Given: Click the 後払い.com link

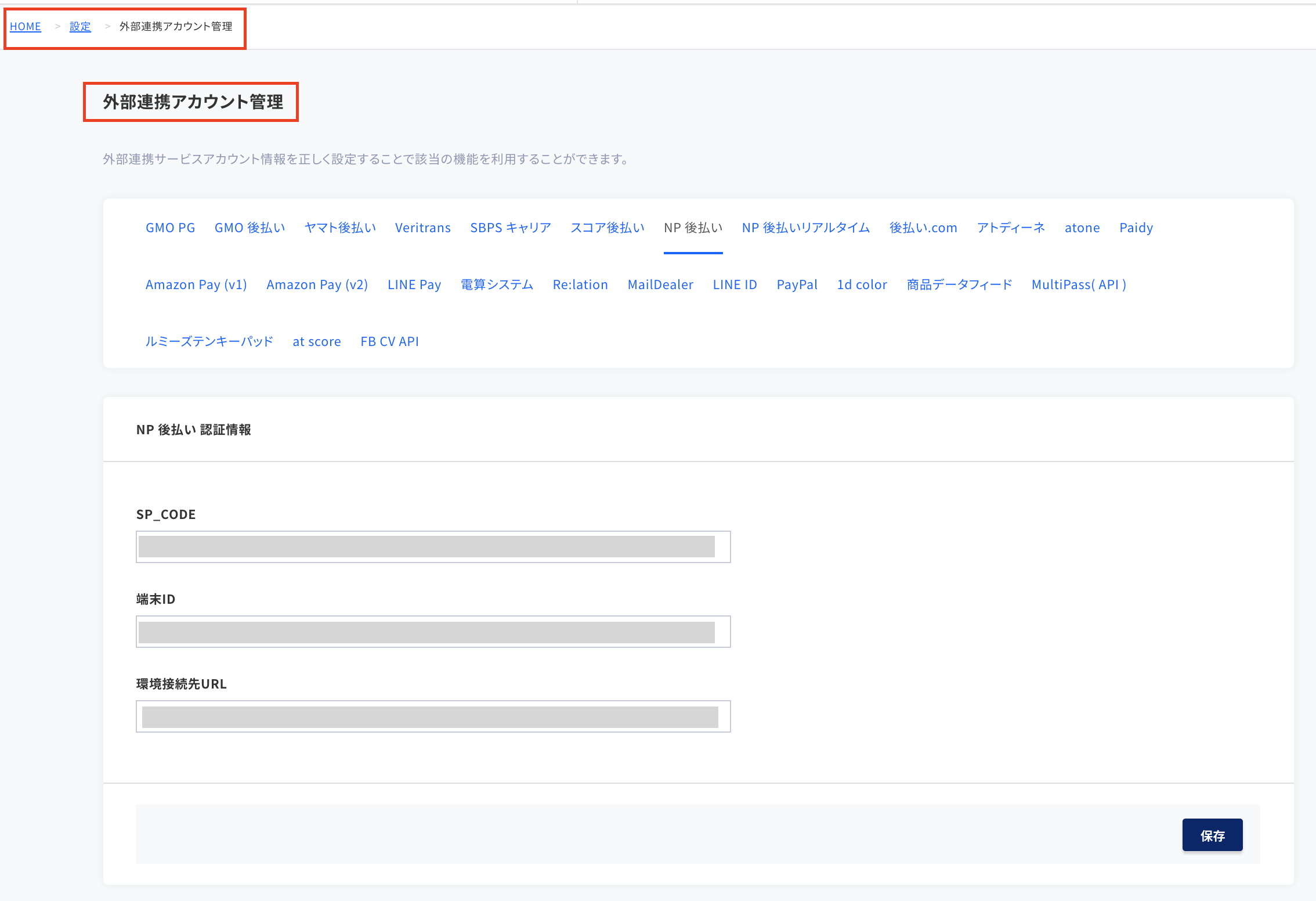Looking at the screenshot, I should coord(922,227).
